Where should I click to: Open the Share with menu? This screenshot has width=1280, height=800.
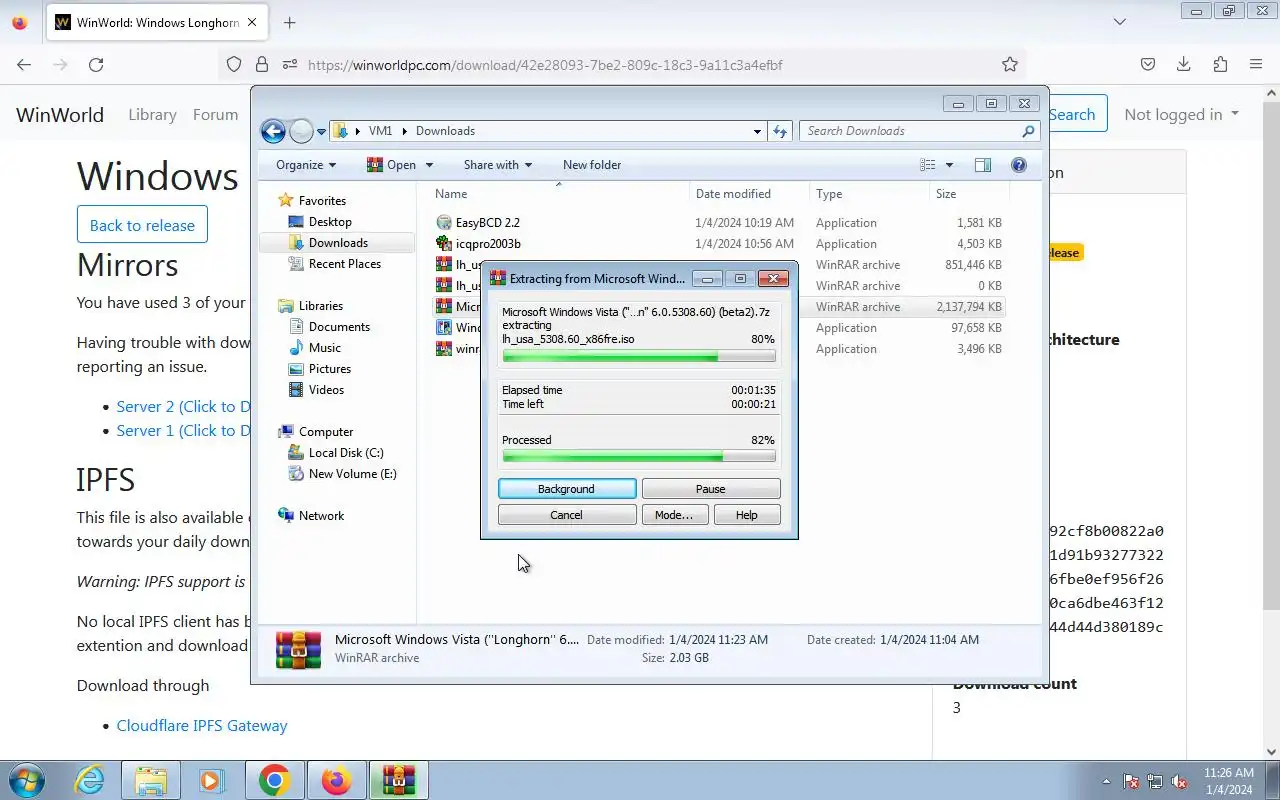(497, 165)
